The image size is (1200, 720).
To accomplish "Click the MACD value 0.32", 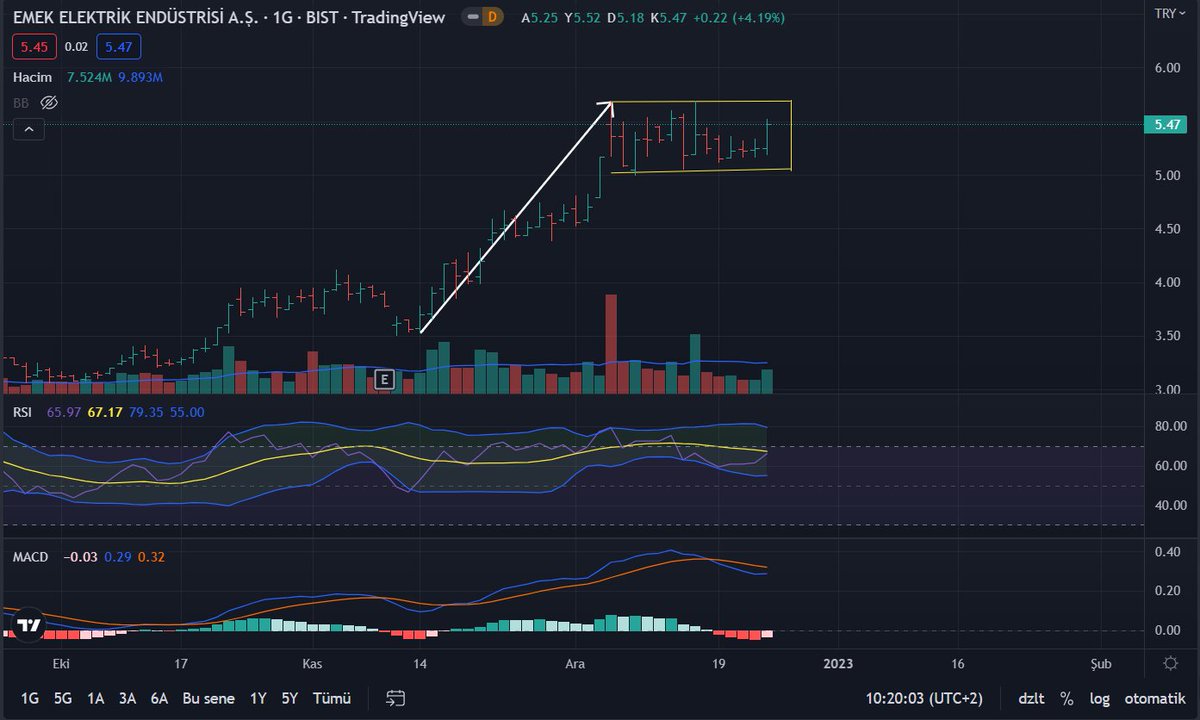I will coord(152,557).
